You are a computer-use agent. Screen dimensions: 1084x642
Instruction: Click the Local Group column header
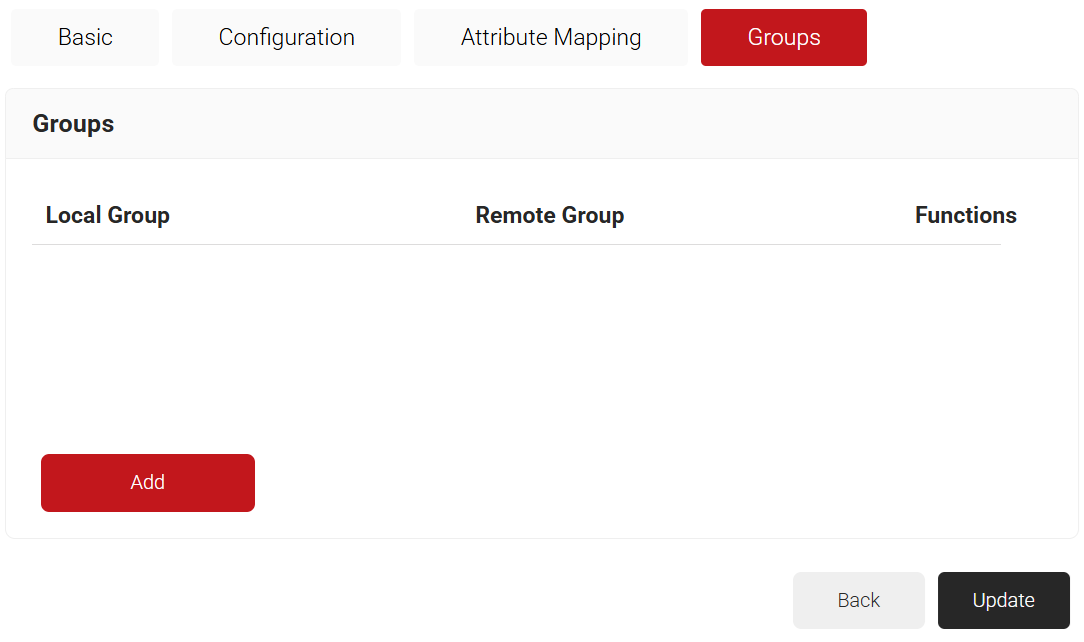pyautogui.click(x=108, y=216)
